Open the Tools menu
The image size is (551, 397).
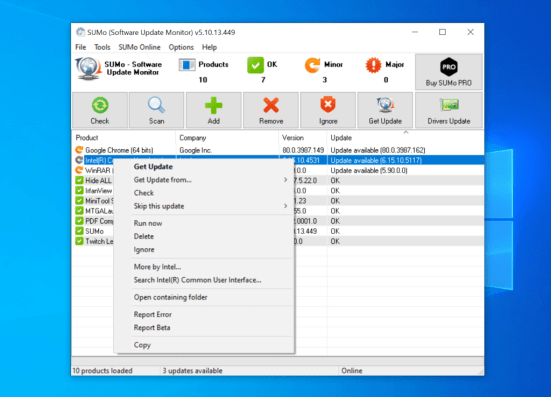tap(102, 47)
